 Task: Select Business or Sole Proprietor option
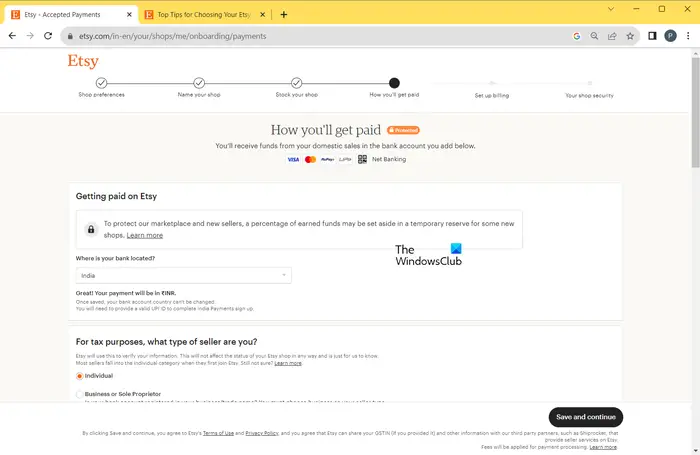[x=79, y=394]
